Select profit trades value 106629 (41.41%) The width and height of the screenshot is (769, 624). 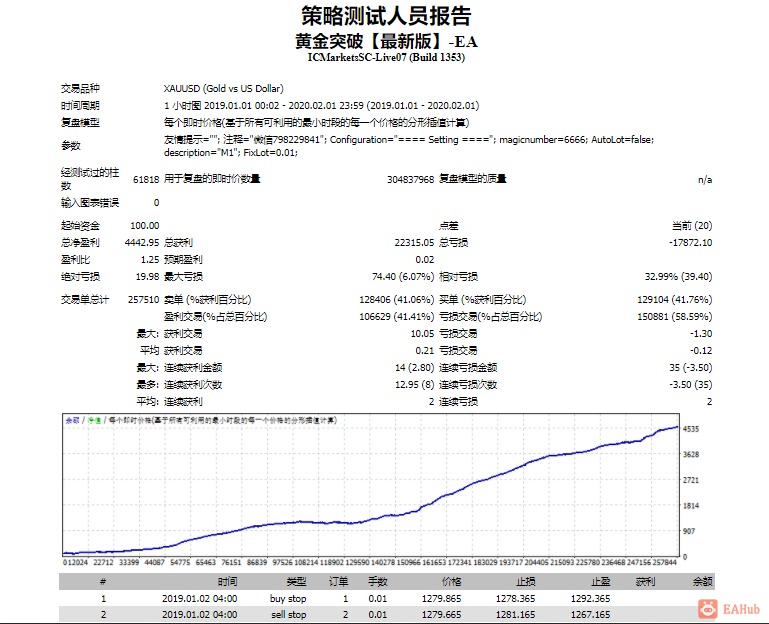coord(397,317)
